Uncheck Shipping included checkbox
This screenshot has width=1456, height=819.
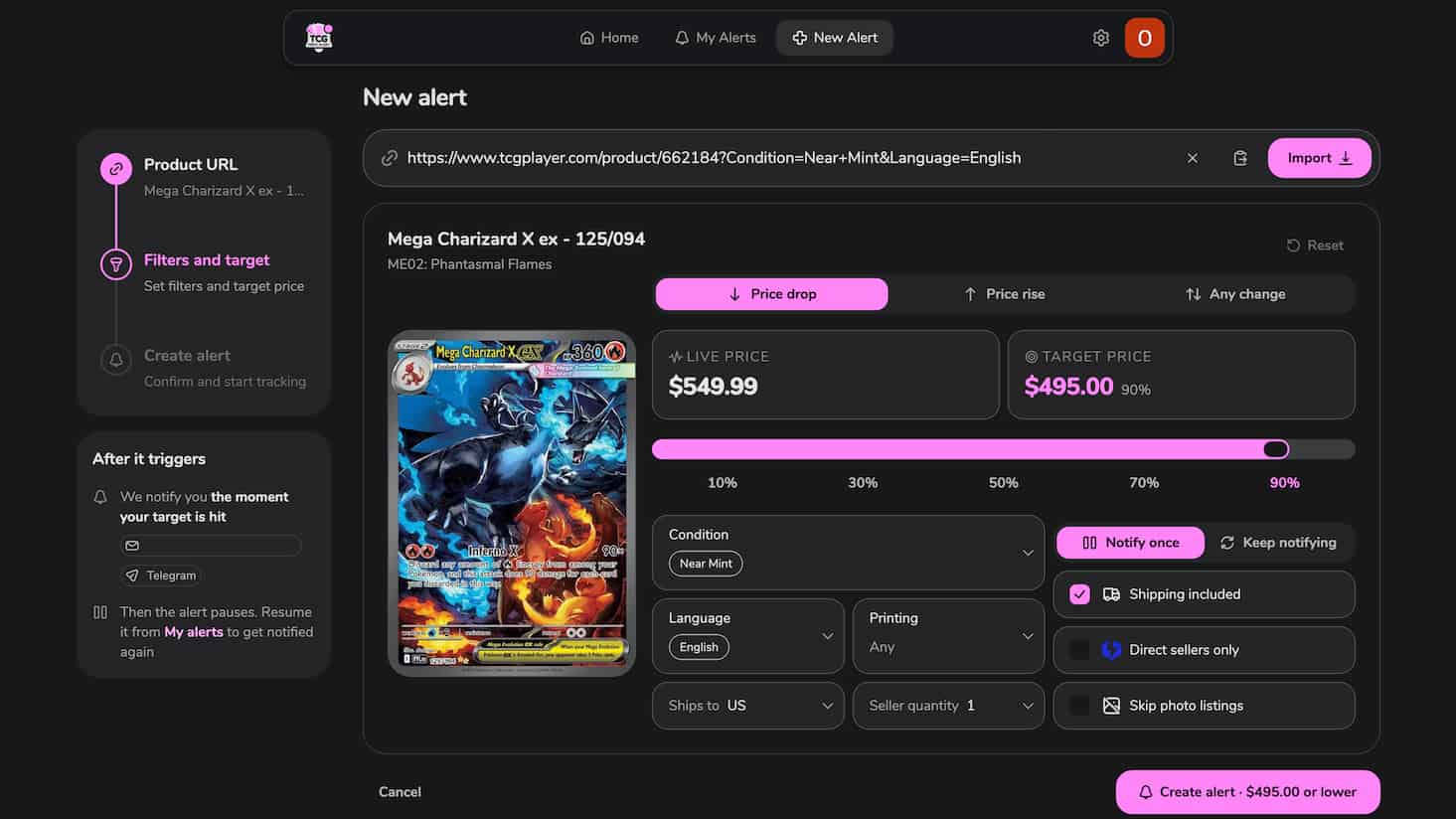(x=1079, y=594)
